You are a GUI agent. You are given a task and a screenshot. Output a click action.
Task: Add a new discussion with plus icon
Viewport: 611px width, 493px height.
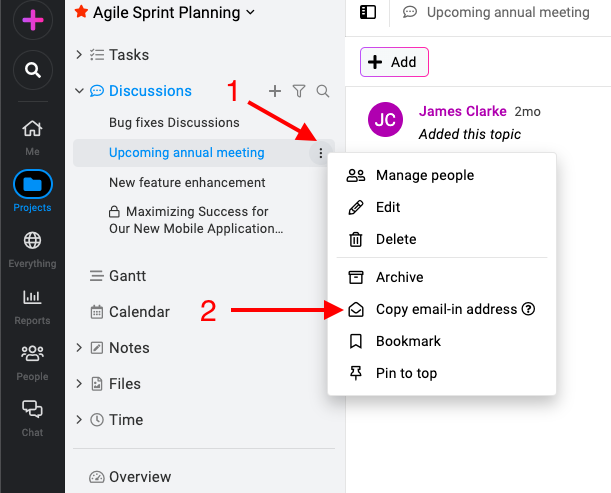coord(275,91)
